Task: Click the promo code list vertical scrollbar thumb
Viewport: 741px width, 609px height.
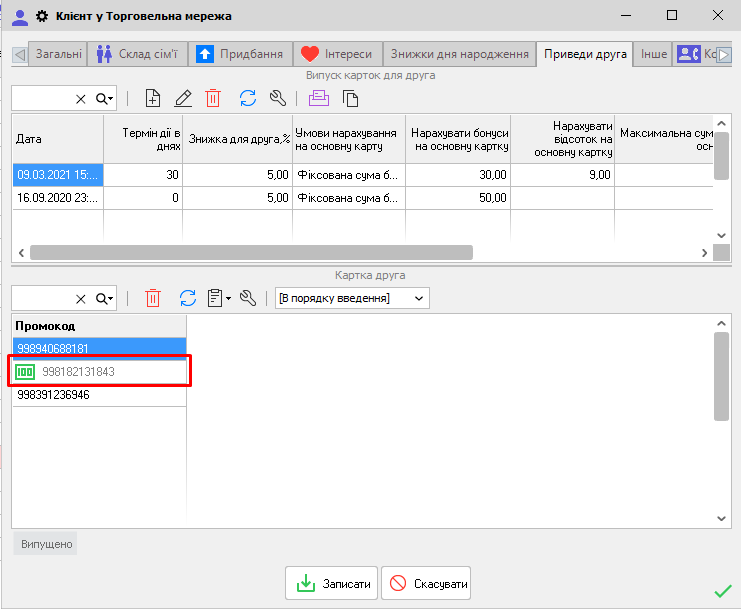Action: coord(721,376)
